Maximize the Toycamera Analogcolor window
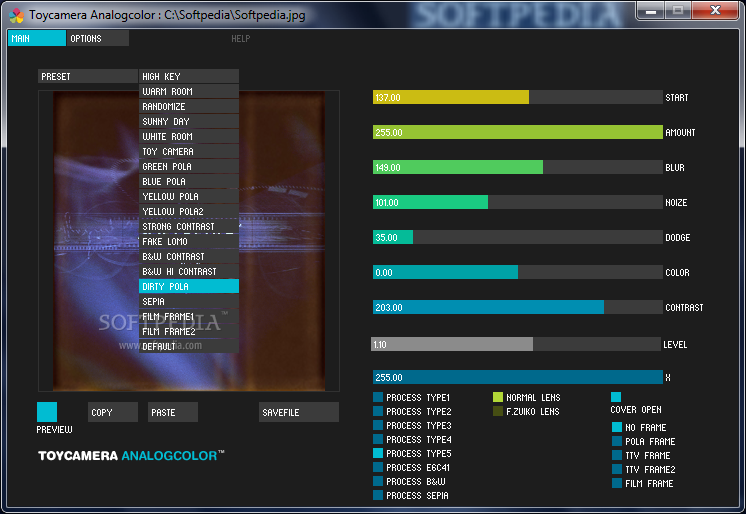Viewport: 746px width, 514px height. 678,10
